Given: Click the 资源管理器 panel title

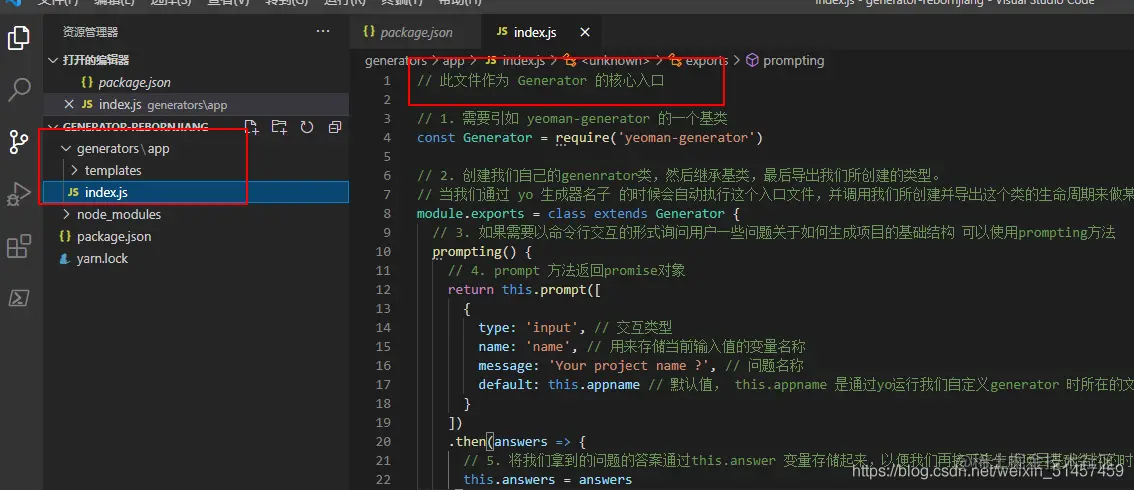Looking at the screenshot, I should click(x=90, y=32).
